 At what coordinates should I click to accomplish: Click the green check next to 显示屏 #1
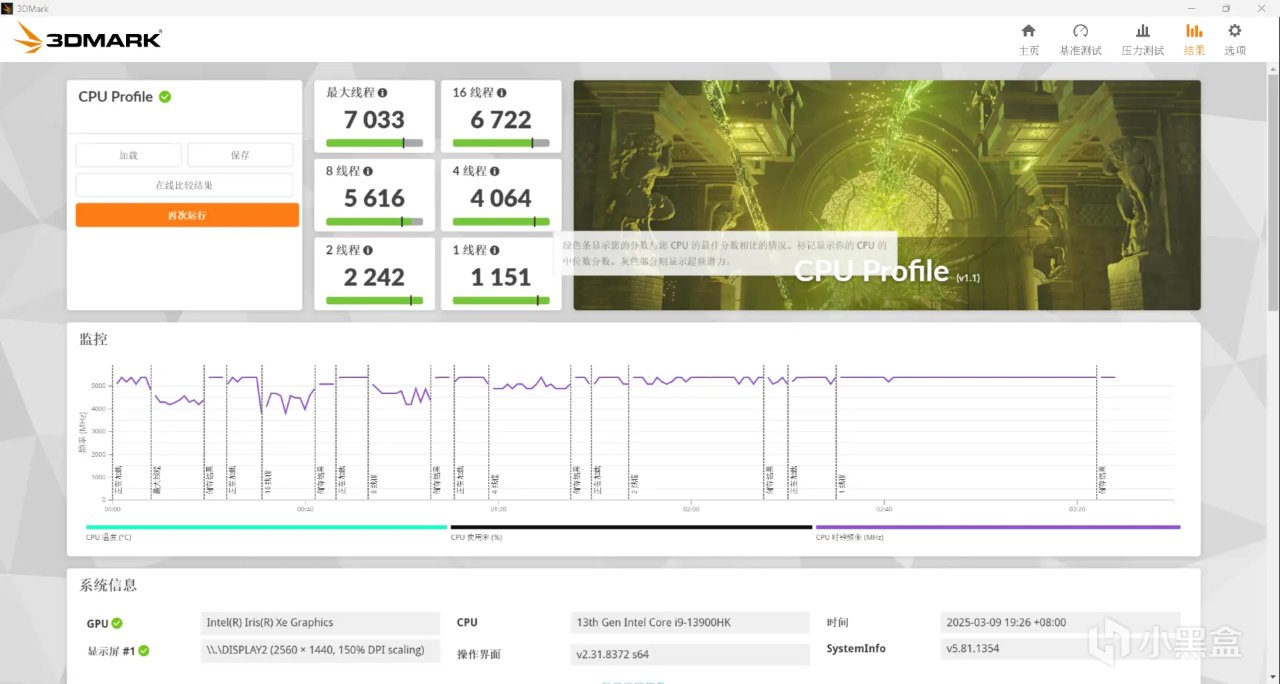click(x=143, y=651)
